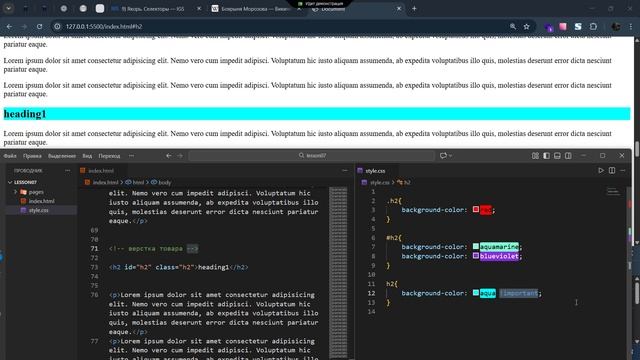Click the .h2 selector in style.css

[x=392, y=201]
